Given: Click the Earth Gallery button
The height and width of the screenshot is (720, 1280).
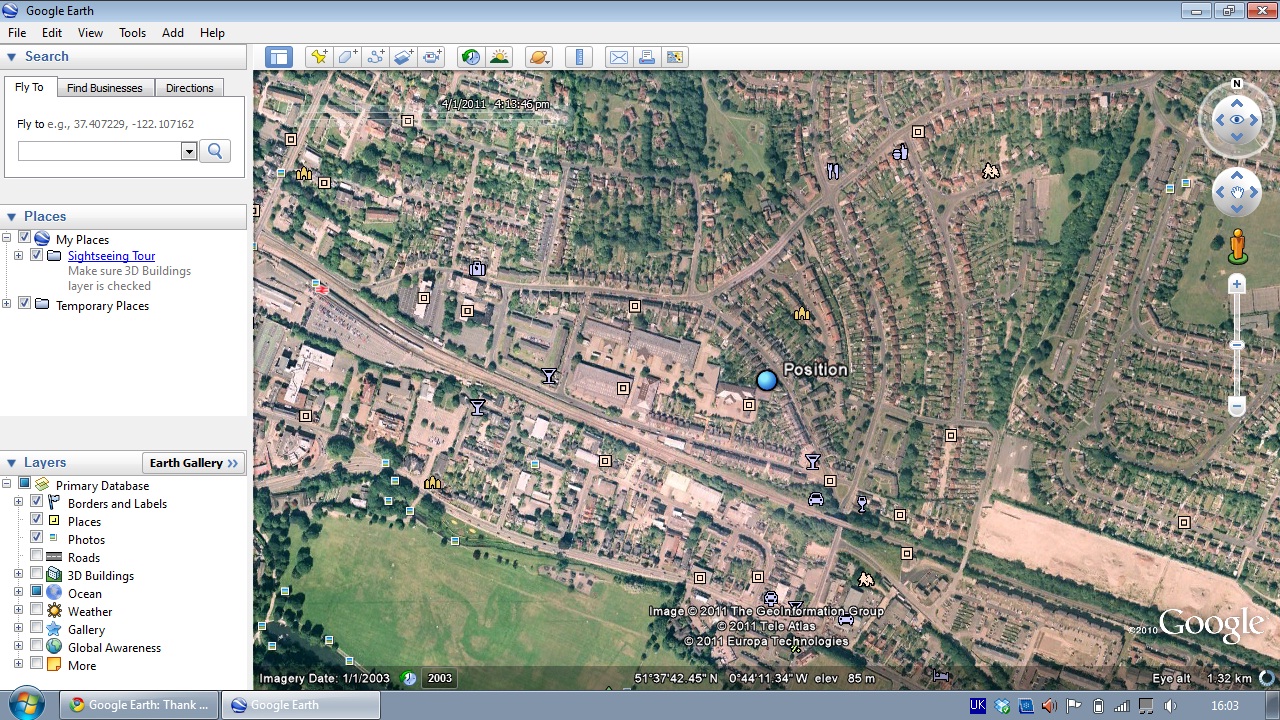Looking at the screenshot, I should coord(194,463).
